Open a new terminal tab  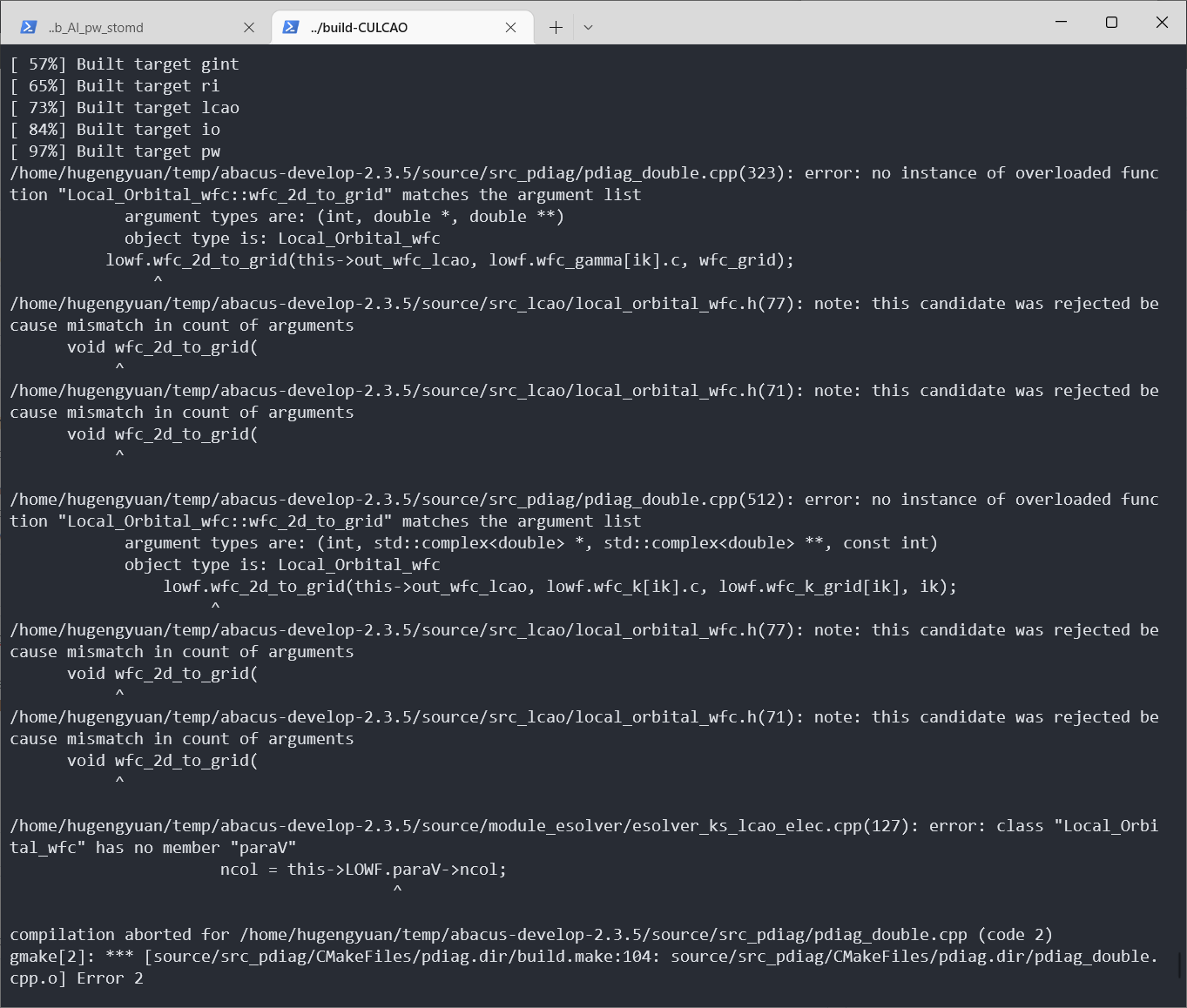point(556,27)
